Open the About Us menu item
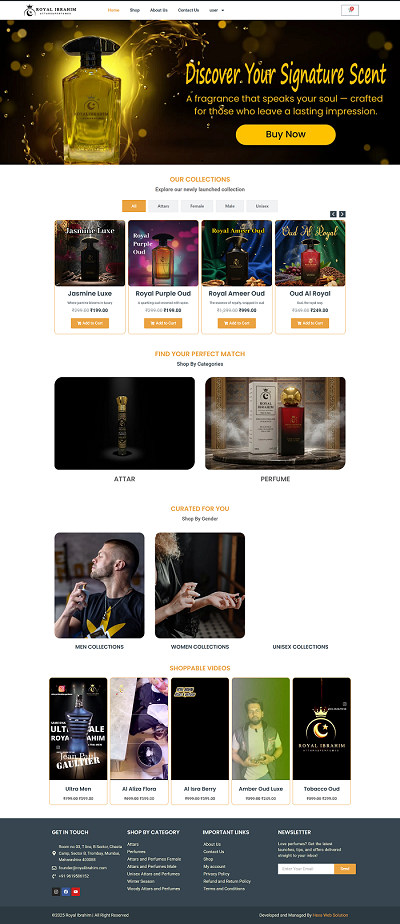Image resolution: width=400 pixels, height=924 pixels. (158, 10)
